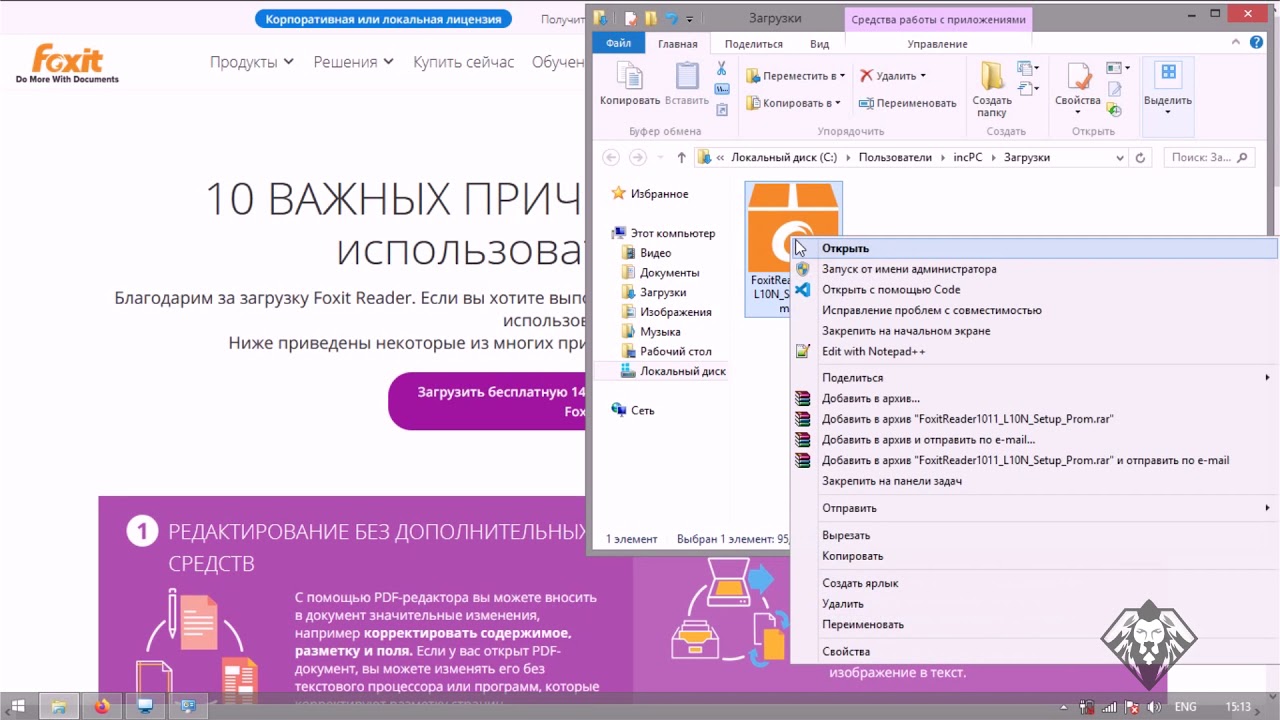Image resolution: width=1280 pixels, height=720 pixels.
Task: Select 'Сеть' in the navigation pane
Action: pos(642,411)
